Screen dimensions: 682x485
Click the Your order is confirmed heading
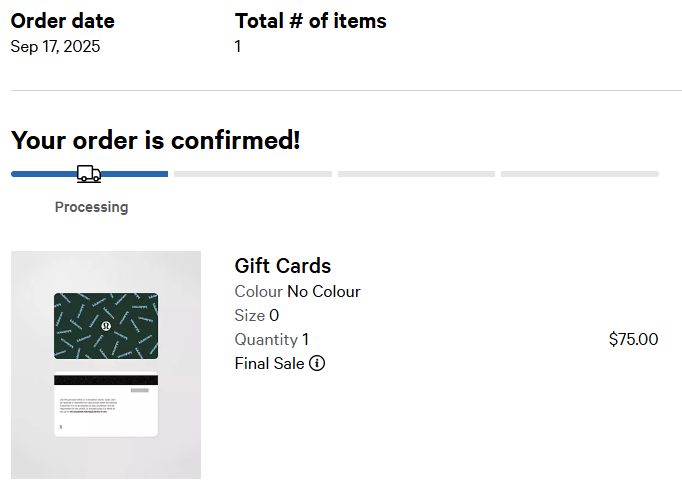click(155, 140)
